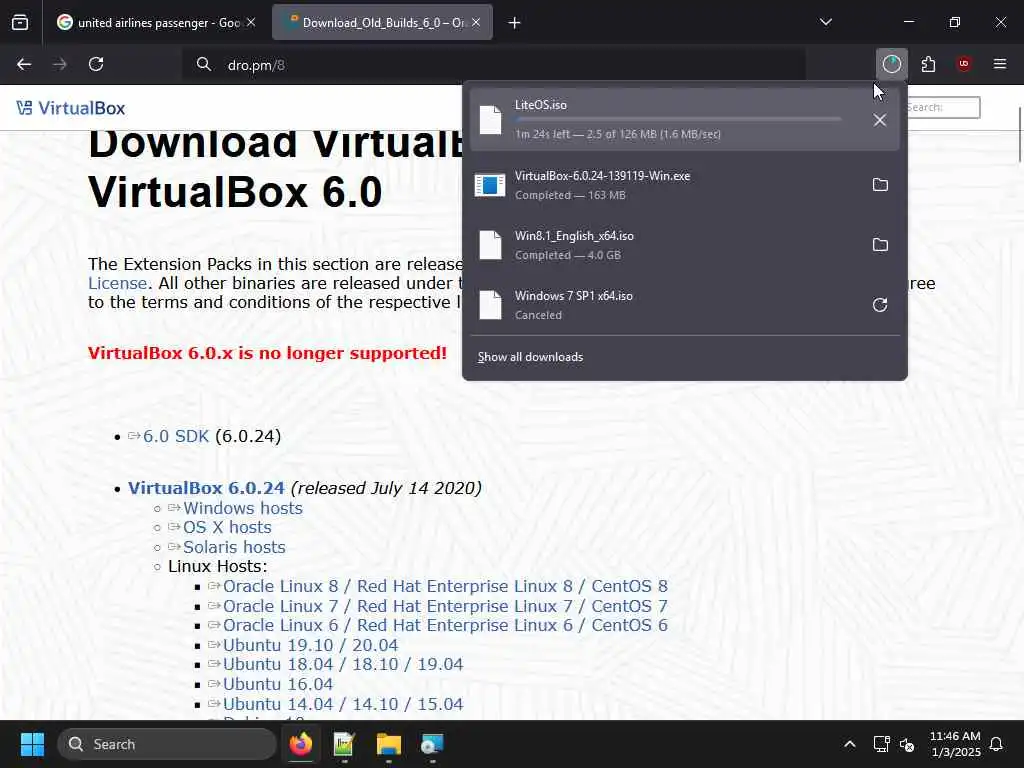Open the notifications bell
The width and height of the screenshot is (1024, 768).
[x=997, y=744]
